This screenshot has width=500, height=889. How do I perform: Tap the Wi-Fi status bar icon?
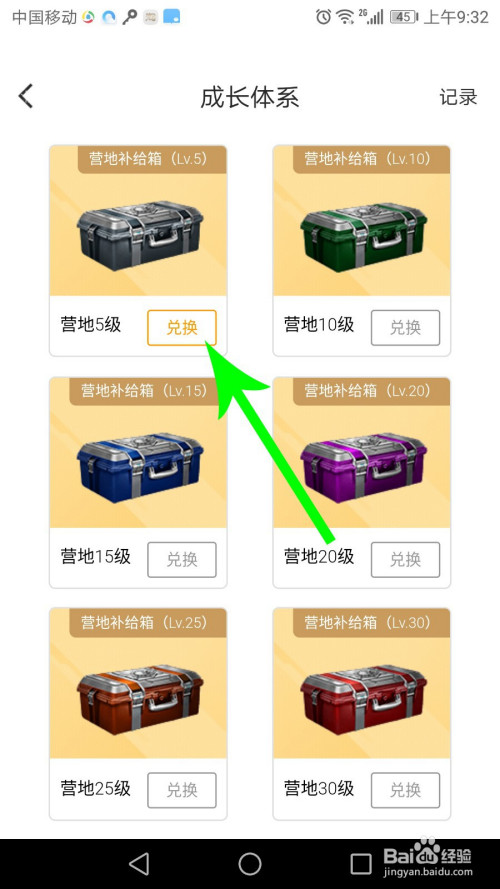point(345,17)
